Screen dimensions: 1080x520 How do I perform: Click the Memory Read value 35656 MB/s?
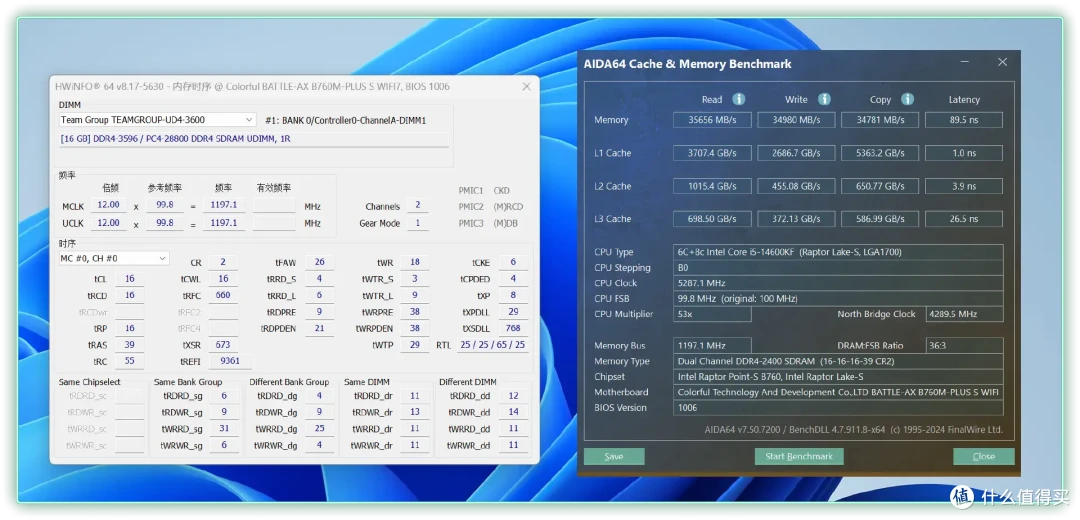[x=712, y=120]
